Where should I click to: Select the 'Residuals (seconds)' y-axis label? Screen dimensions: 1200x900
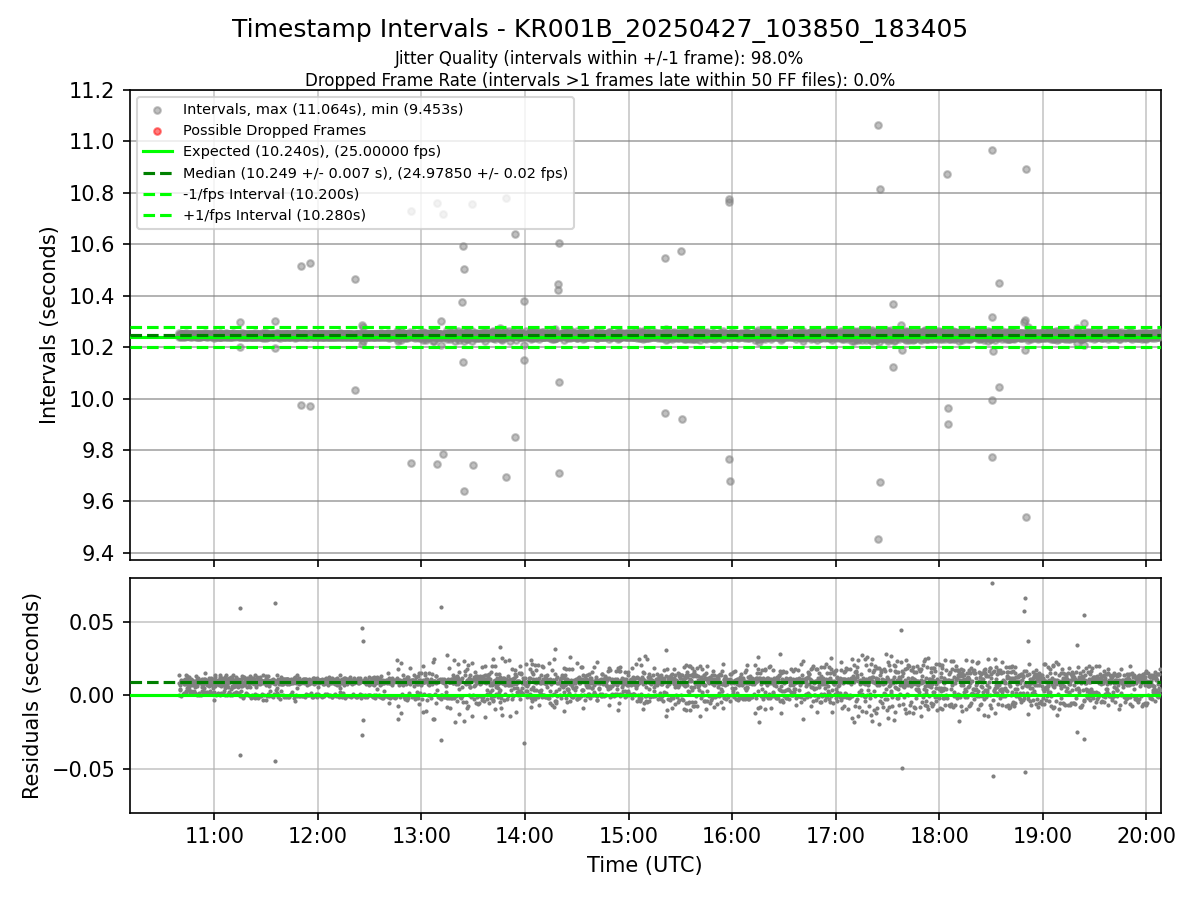coord(32,696)
